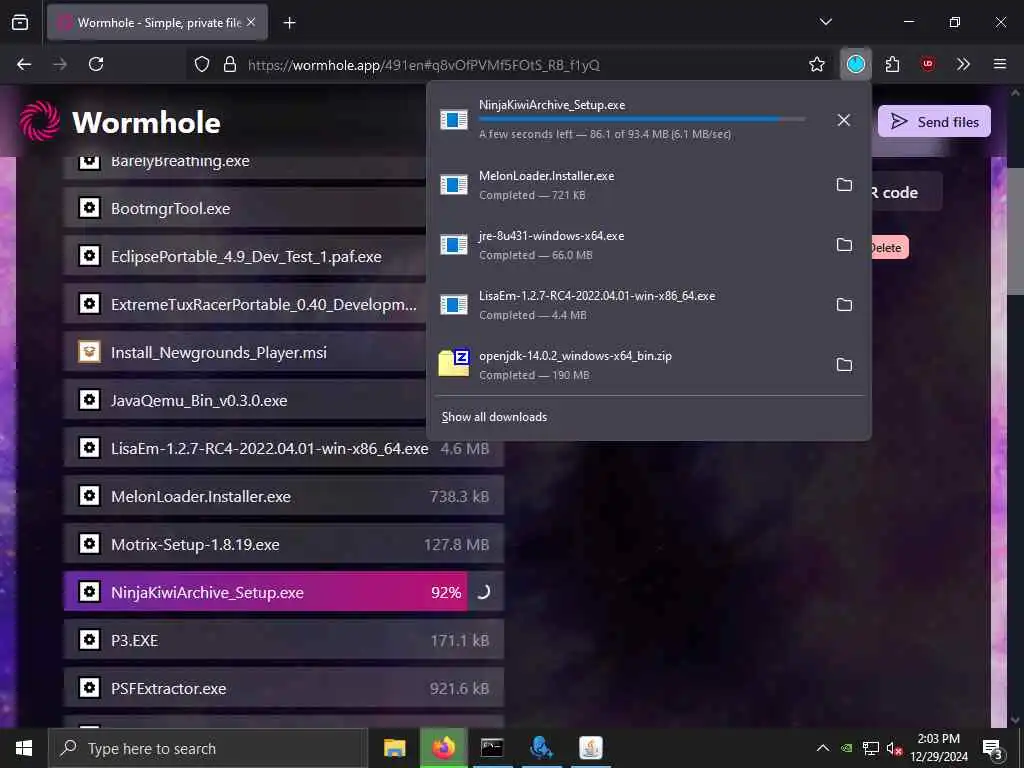Download Install_Newgrounds_Player.msi

click(x=246, y=353)
